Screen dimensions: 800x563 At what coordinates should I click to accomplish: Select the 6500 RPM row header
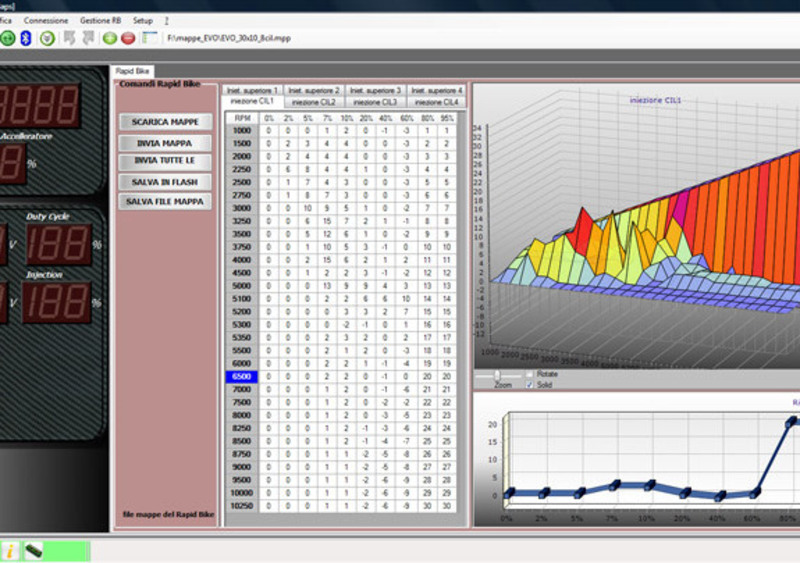pos(242,377)
